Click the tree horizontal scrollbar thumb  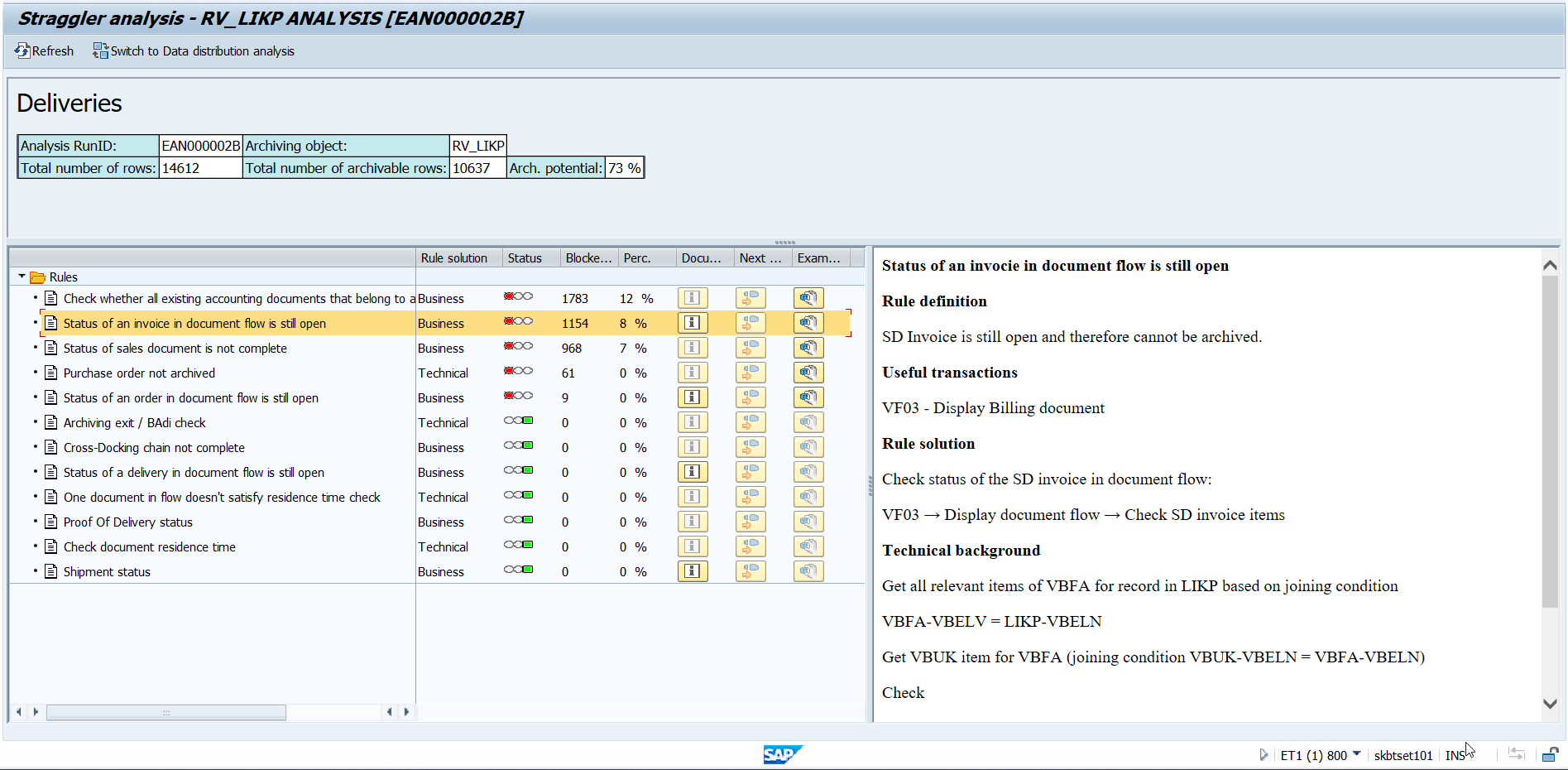pos(166,712)
